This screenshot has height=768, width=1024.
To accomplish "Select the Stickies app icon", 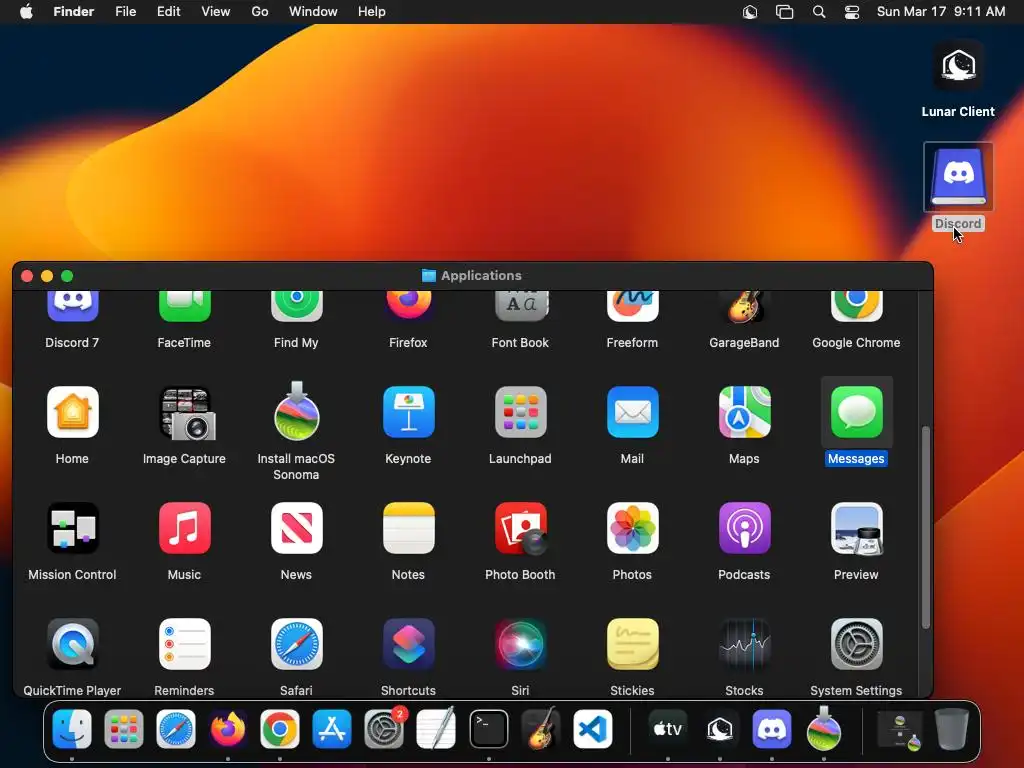I will point(632,645).
